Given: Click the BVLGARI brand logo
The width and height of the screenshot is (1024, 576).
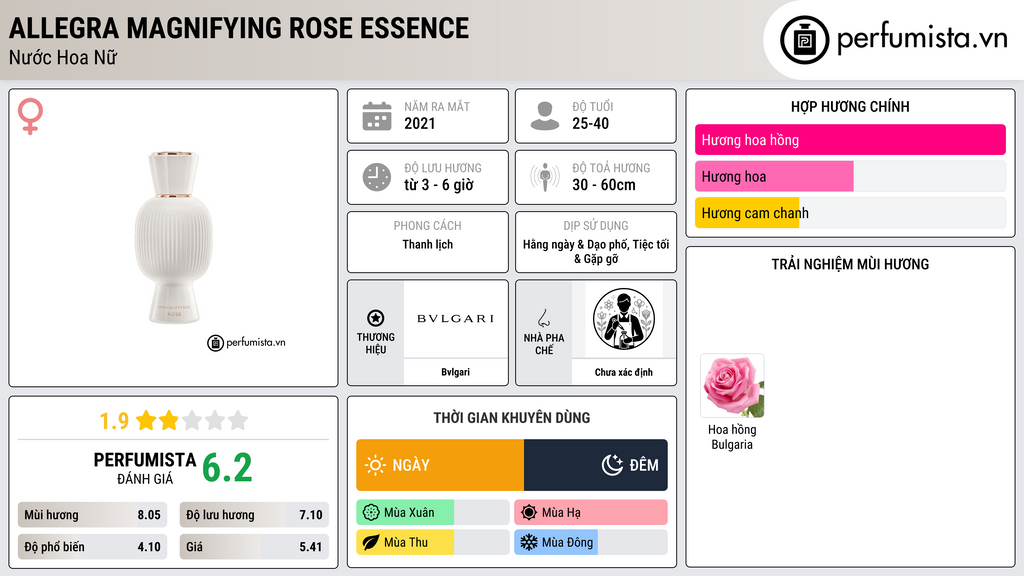Looking at the screenshot, I should pyautogui.click(x=455, y=319).
